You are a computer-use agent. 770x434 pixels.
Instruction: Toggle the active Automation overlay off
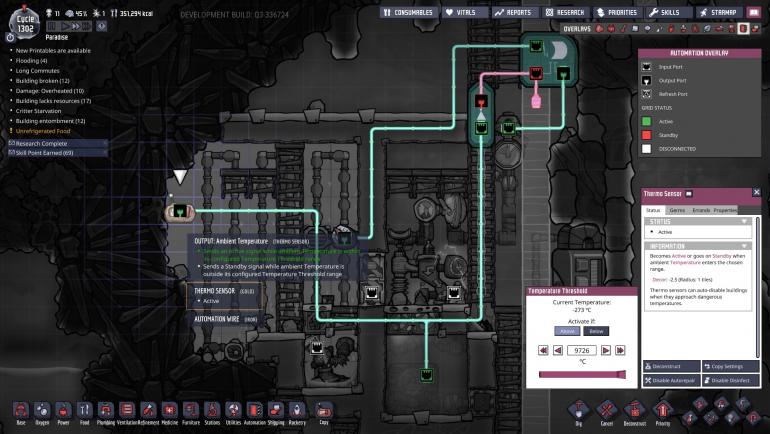tap(743, 29)
